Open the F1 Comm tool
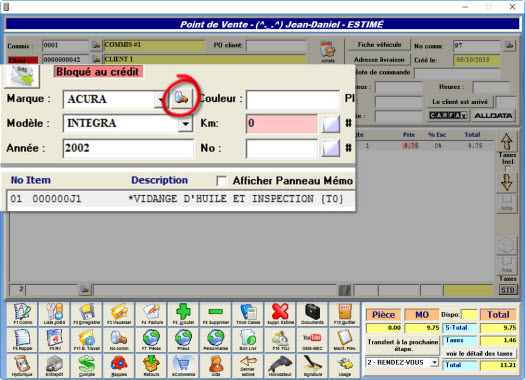This screenshot has height=380, width=525. [x=22, y=314]
